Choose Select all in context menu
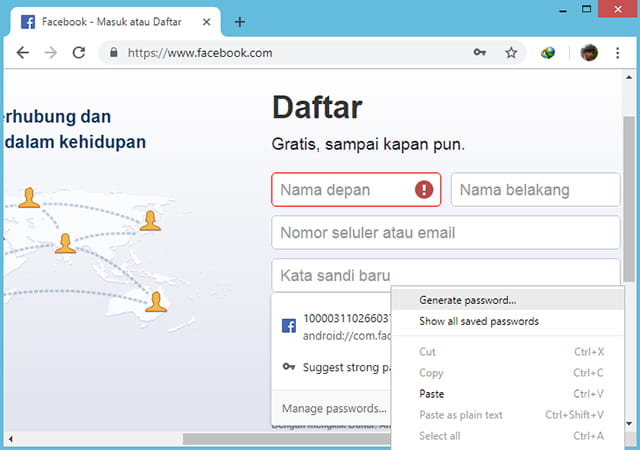This screenshot has width=640, height=450. 507,436
